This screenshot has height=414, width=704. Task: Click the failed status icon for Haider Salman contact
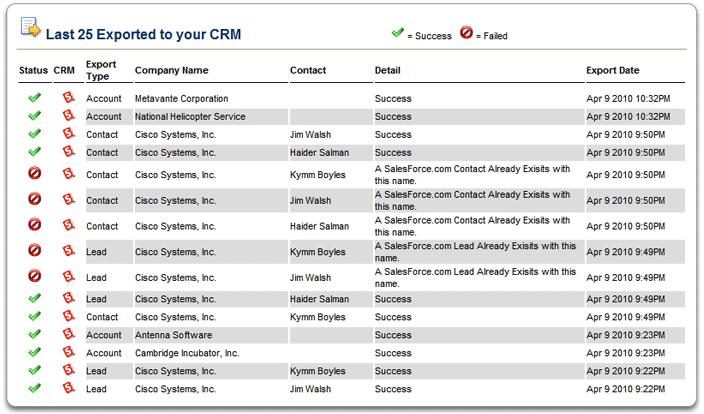tap(35, 224)
